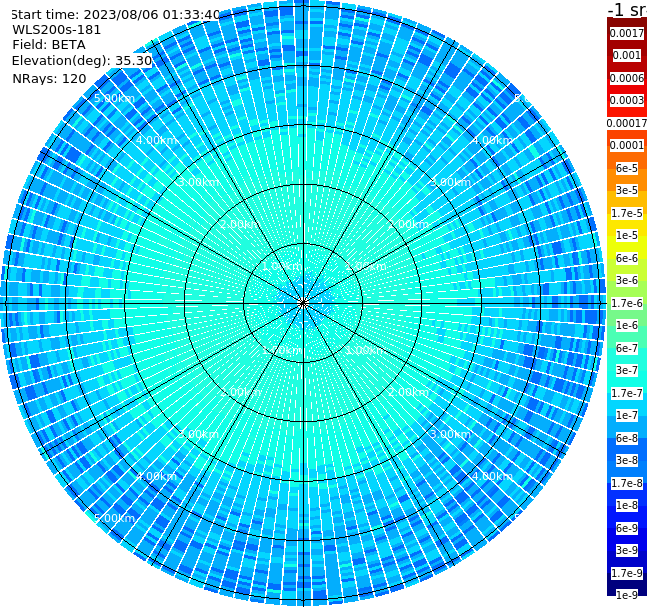Select the upper-left 2.00km ring label
The width and height of the screenshot is (647, 607).
pos(241,224)
